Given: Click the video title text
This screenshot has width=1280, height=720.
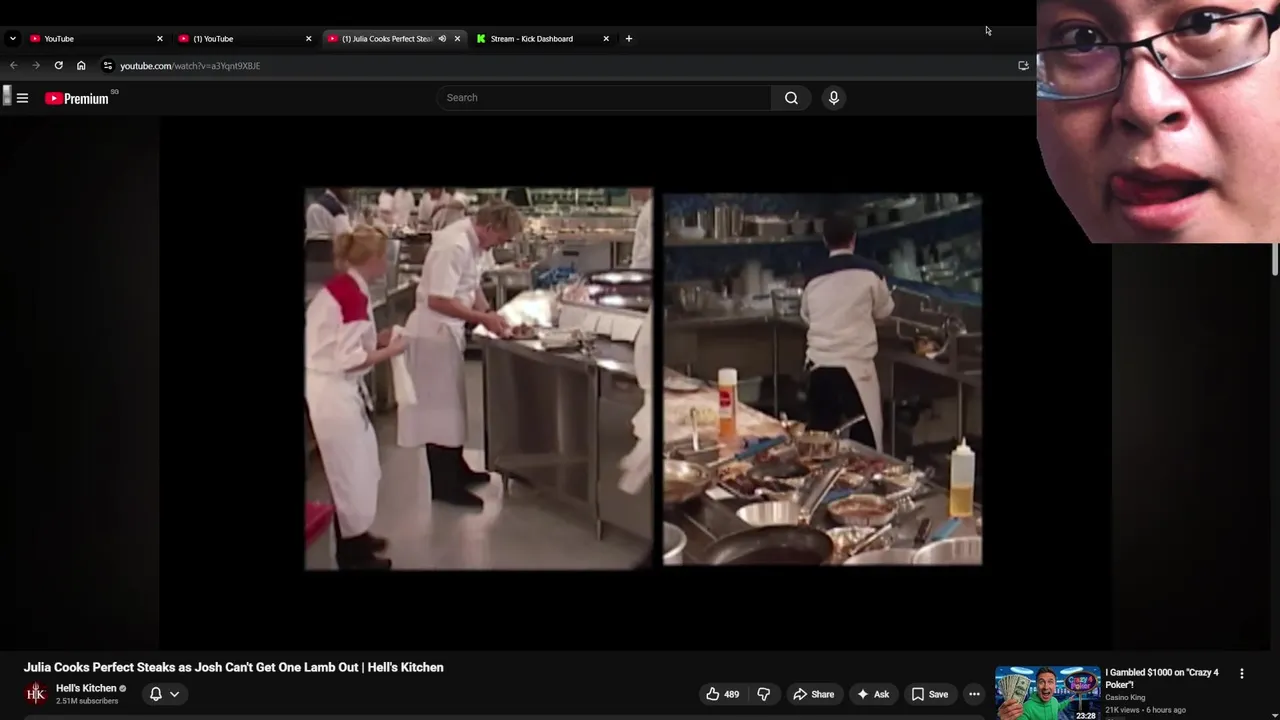Looking at the screenshot, I should click(234, 667).
